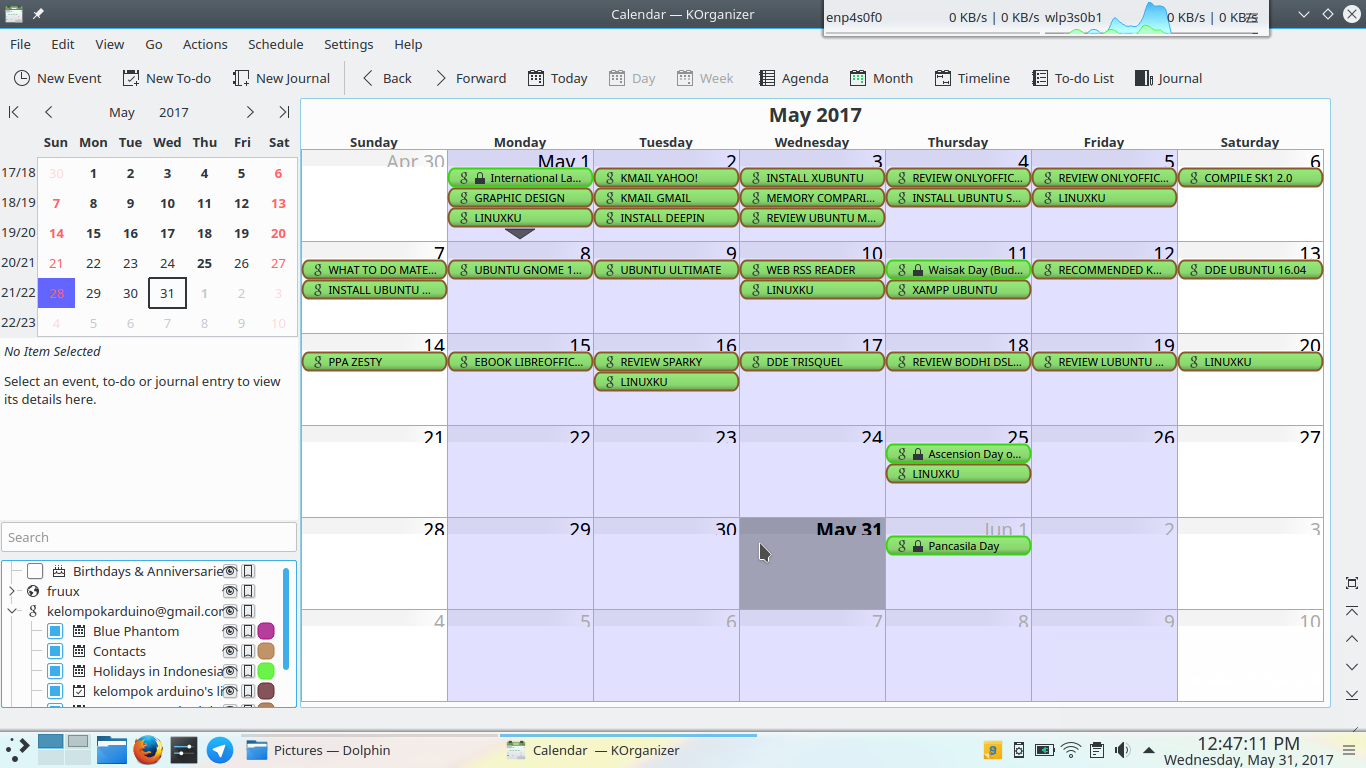
Task: Open the Edit menu
Action: (63, 44)
